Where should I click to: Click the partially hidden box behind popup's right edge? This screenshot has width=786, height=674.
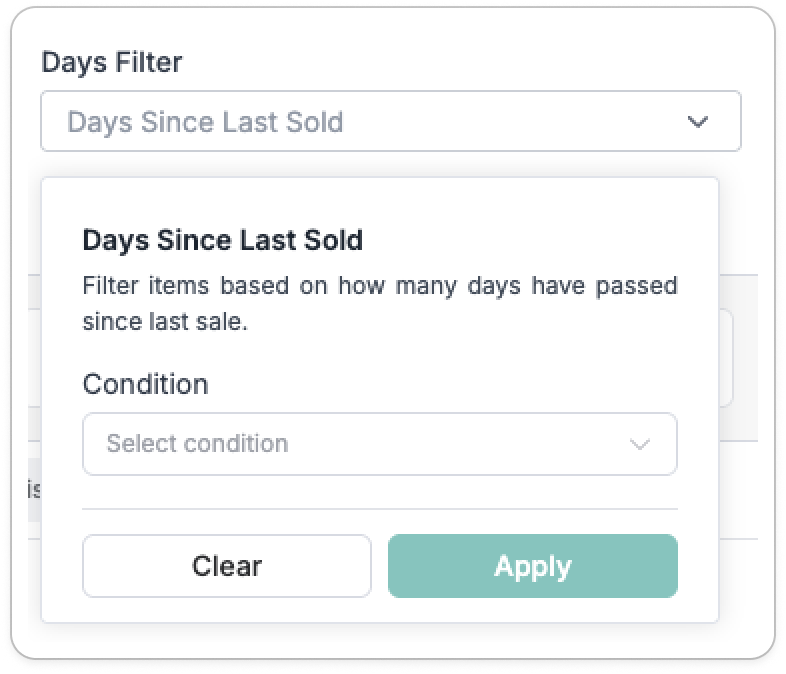tap(727, 358)
